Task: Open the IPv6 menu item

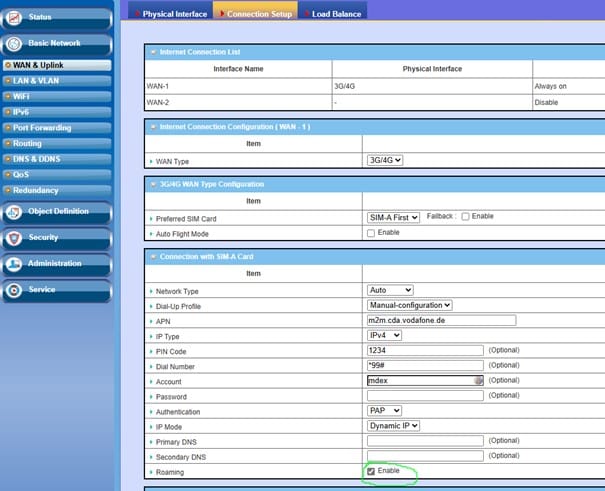Action: tap(57, 112)
